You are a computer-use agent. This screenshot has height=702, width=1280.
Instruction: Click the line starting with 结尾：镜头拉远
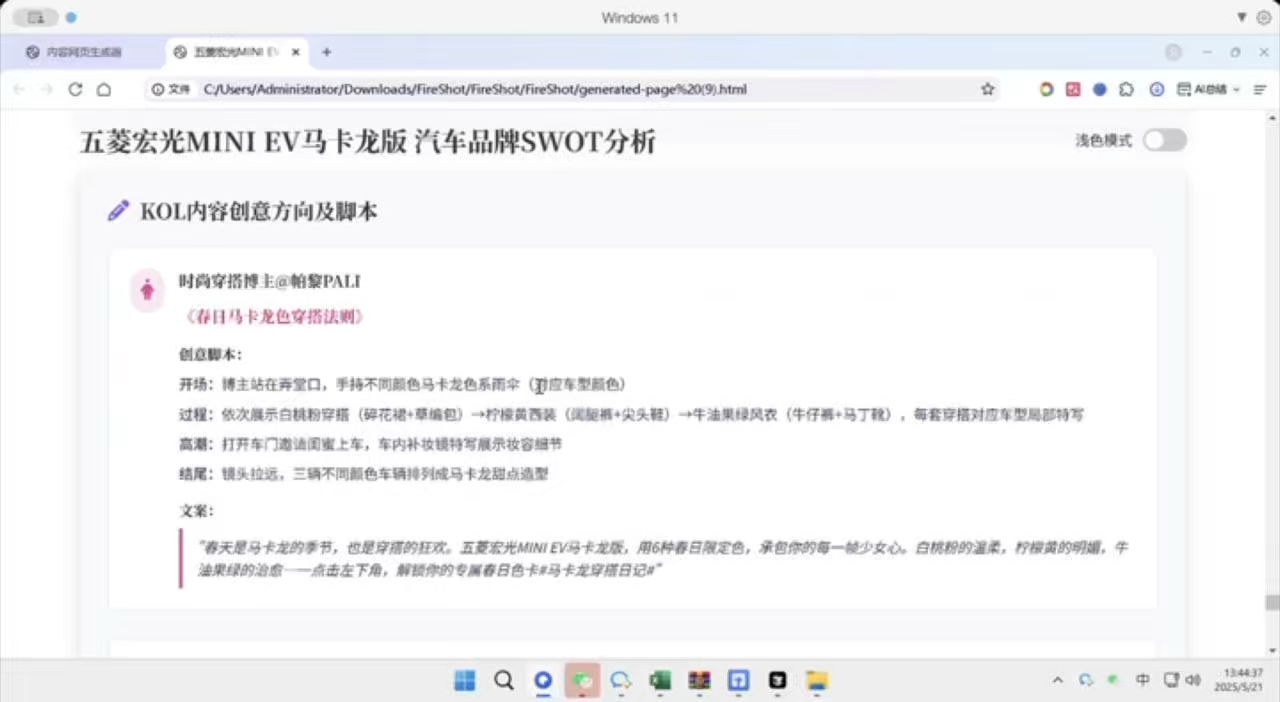(x=364, y=474)
